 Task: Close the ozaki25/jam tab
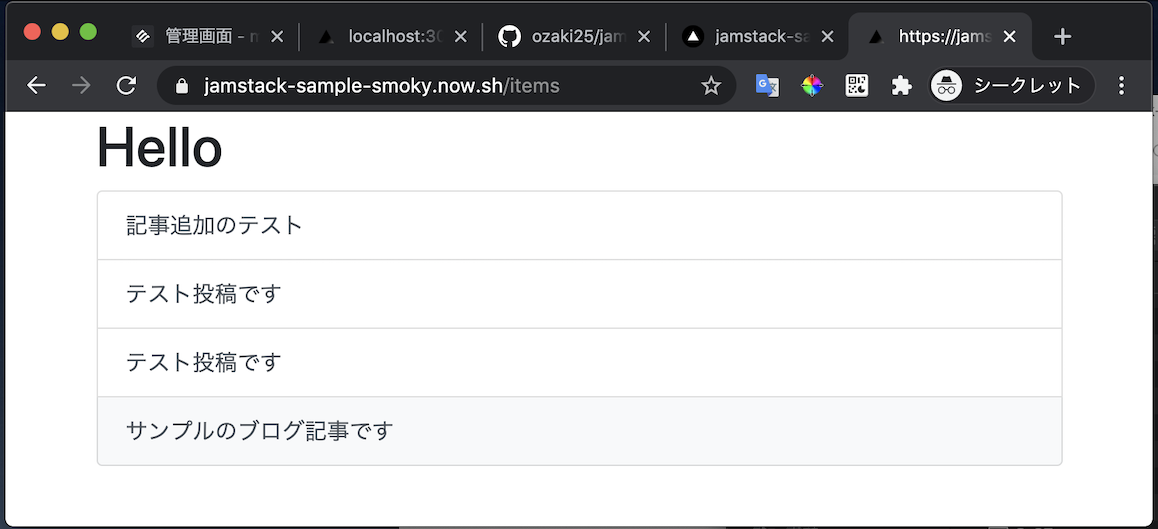(x=644, y=36)
